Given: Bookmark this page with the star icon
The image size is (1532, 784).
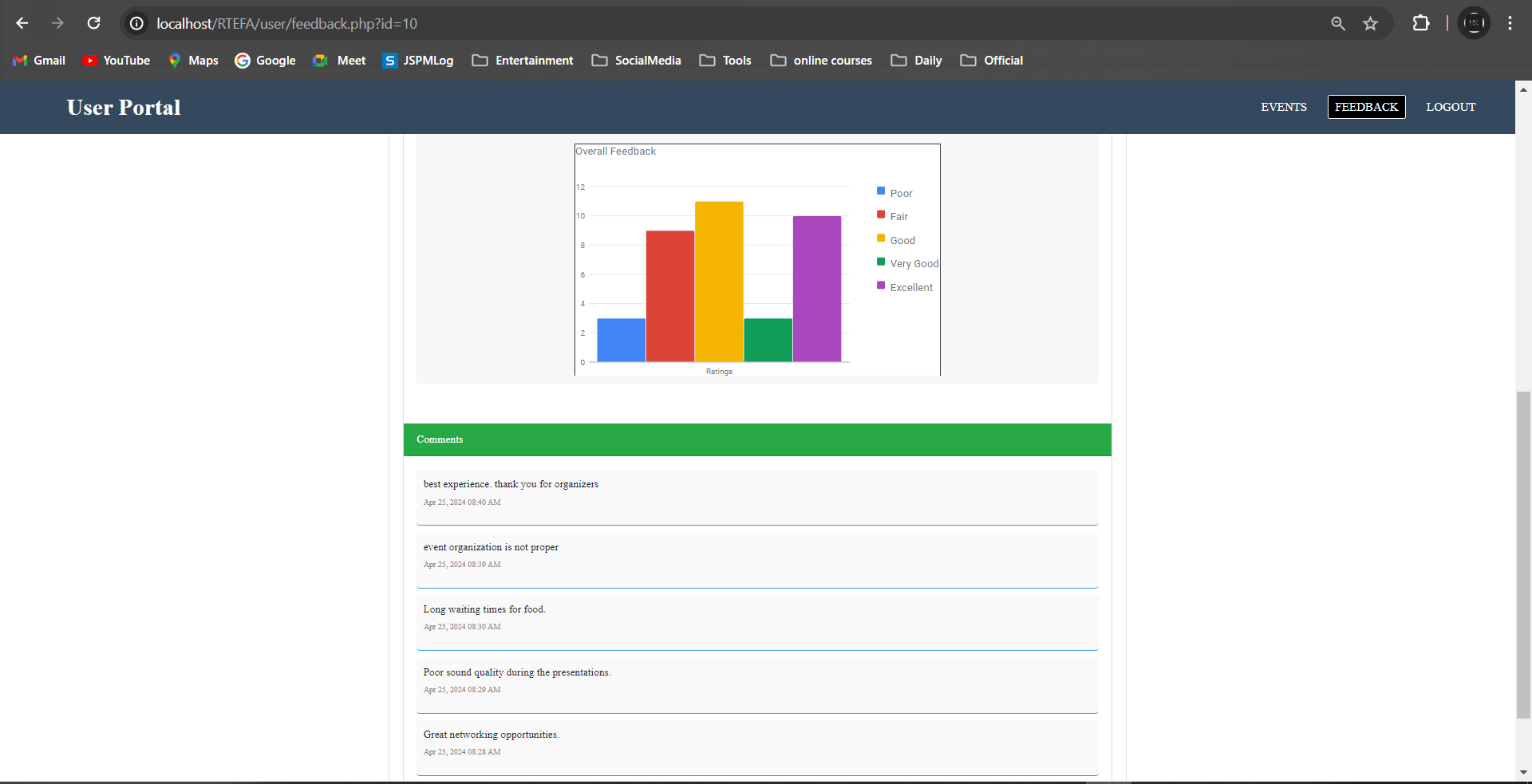Looking at the screenshot, I should [x=1370, y=24].
